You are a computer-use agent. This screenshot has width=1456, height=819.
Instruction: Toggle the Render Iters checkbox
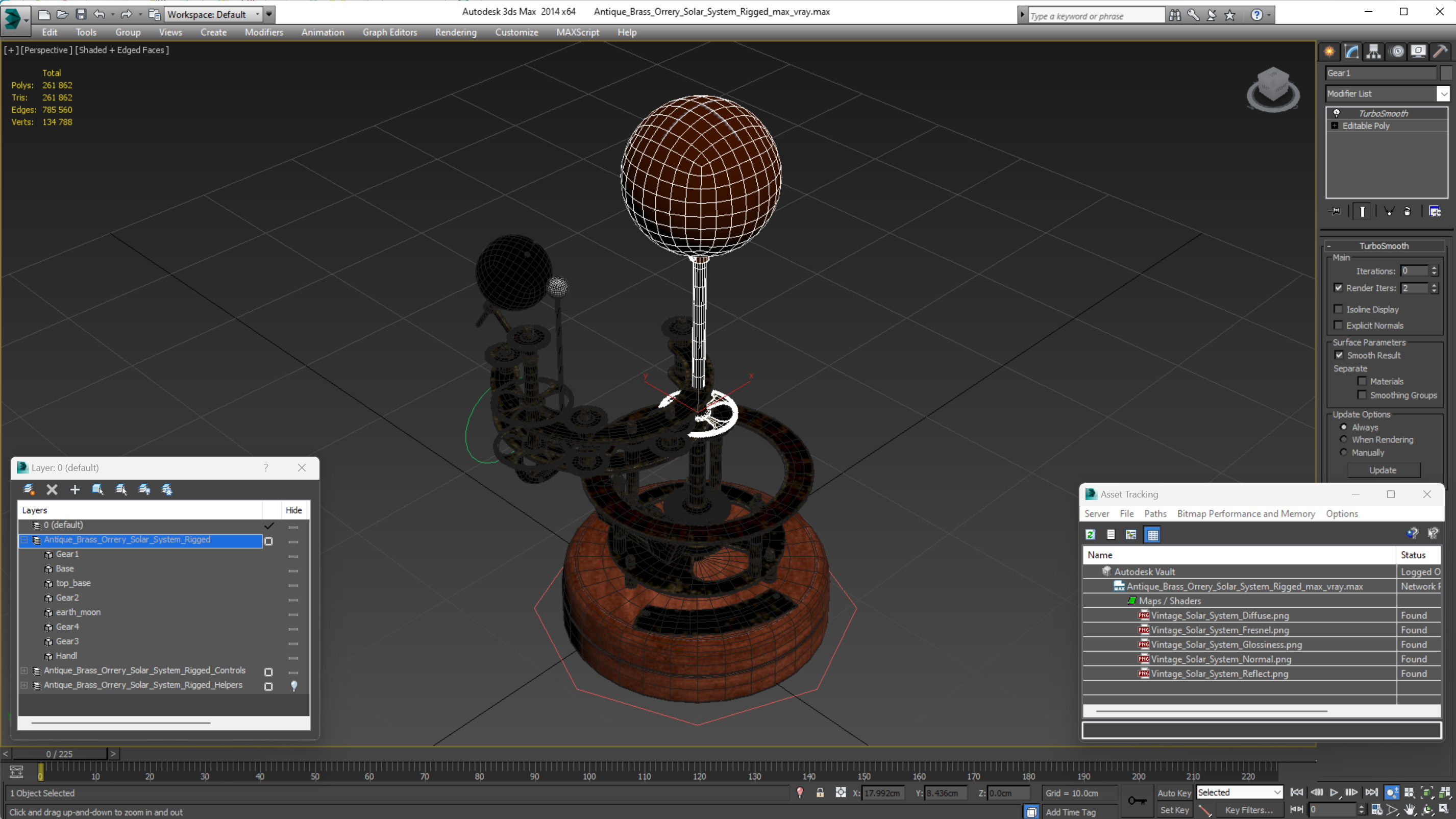[x=1339, y=288]
